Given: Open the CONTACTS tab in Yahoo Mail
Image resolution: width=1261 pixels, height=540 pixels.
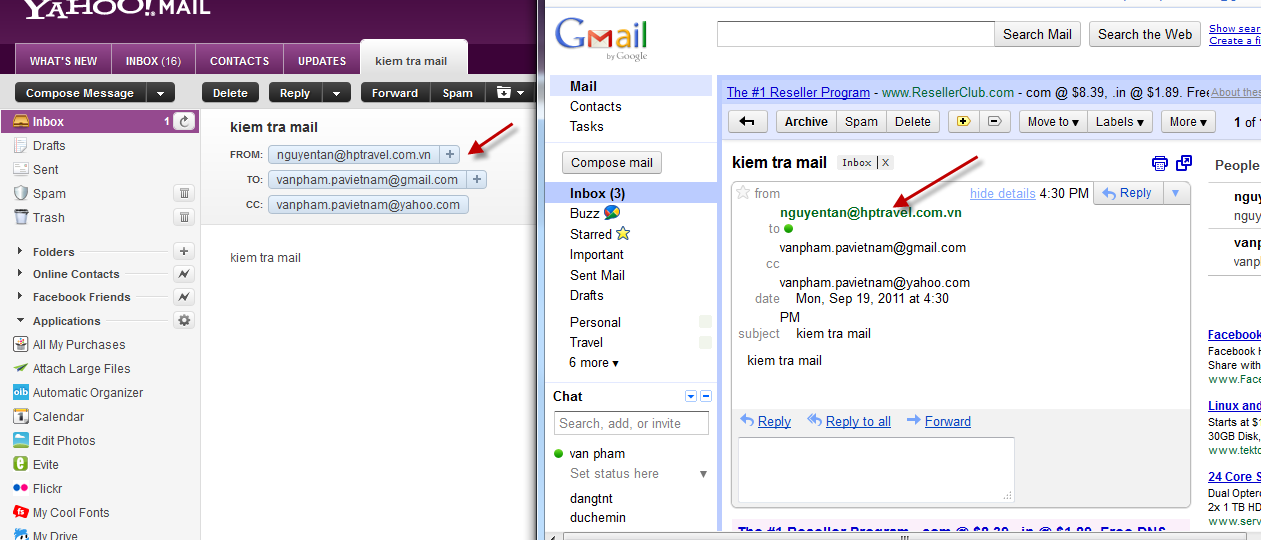Looking at the screenshot, I should pyautogui.click(x=239, y=61).
